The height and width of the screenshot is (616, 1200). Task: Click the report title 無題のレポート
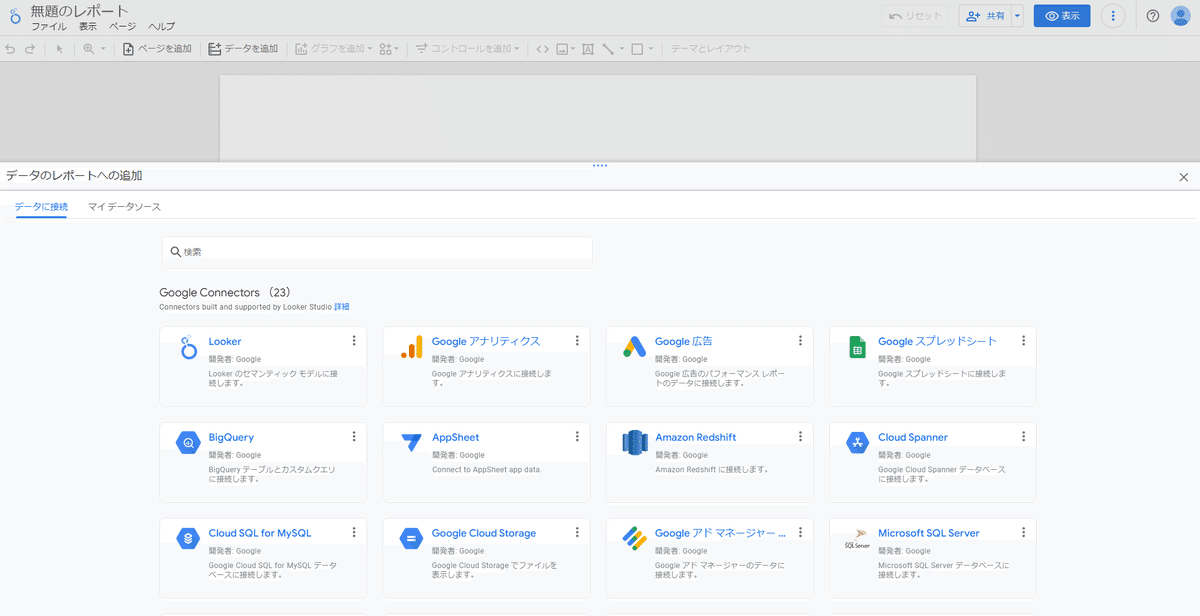[x=80, y=10]
